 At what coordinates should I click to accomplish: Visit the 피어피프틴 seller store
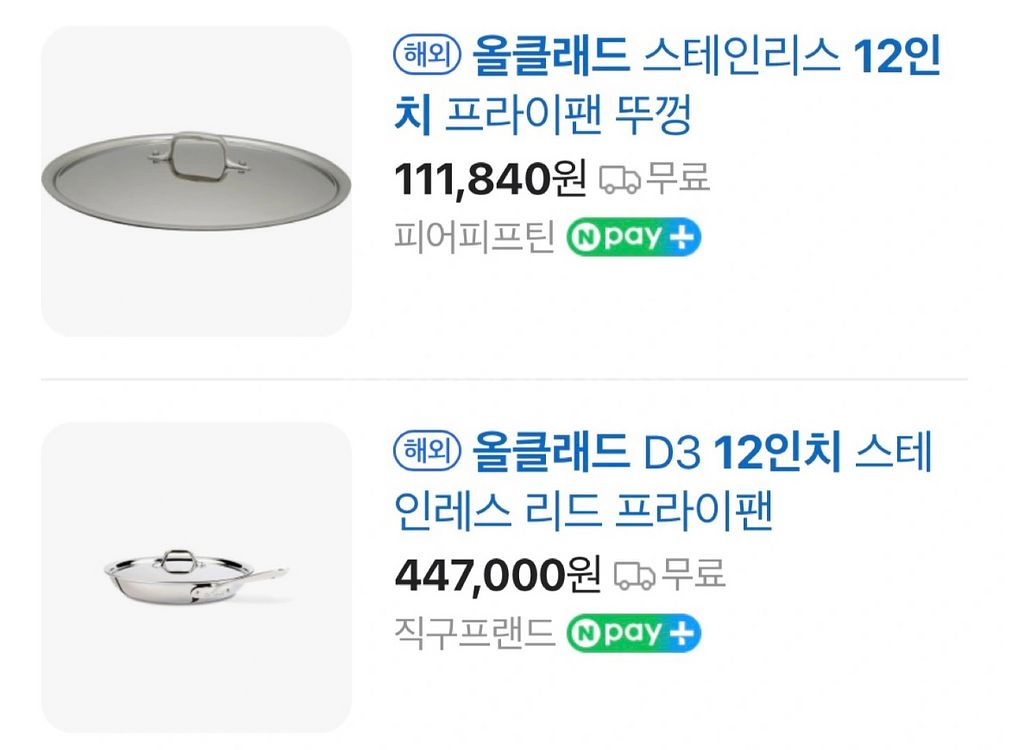[x=474, y=239]
